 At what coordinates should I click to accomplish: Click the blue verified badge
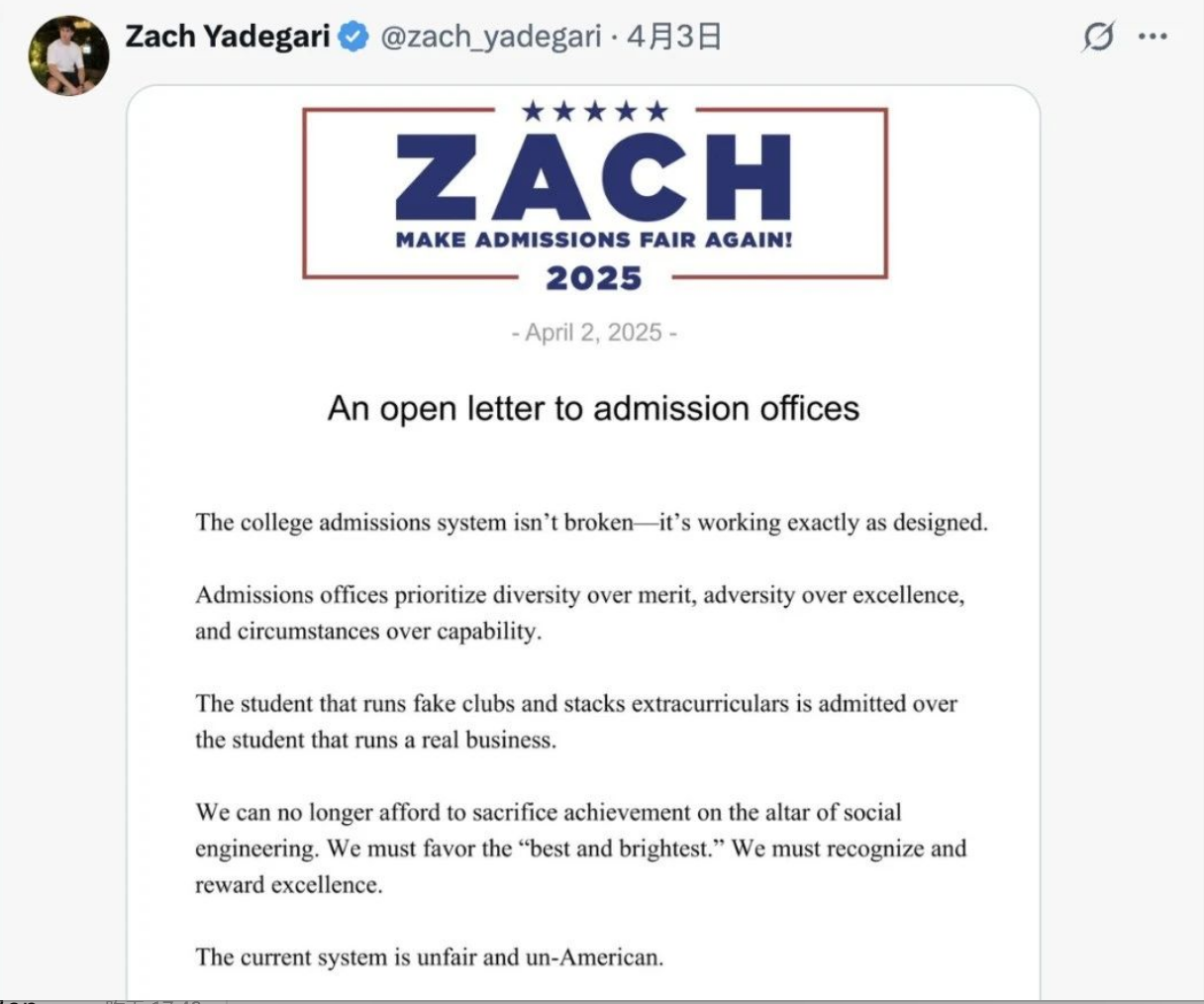[x=352, y=38]
